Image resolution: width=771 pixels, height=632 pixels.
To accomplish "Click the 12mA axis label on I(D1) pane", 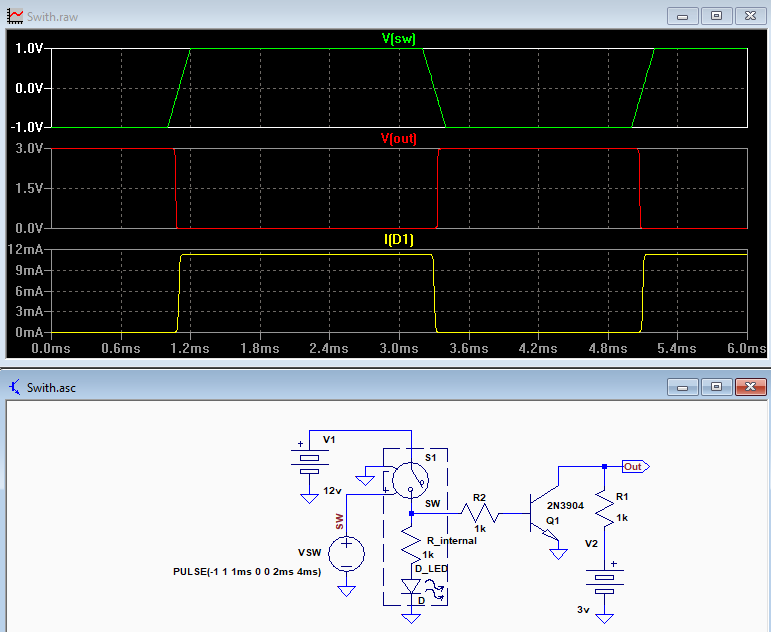I will click(x=25, y=249).
